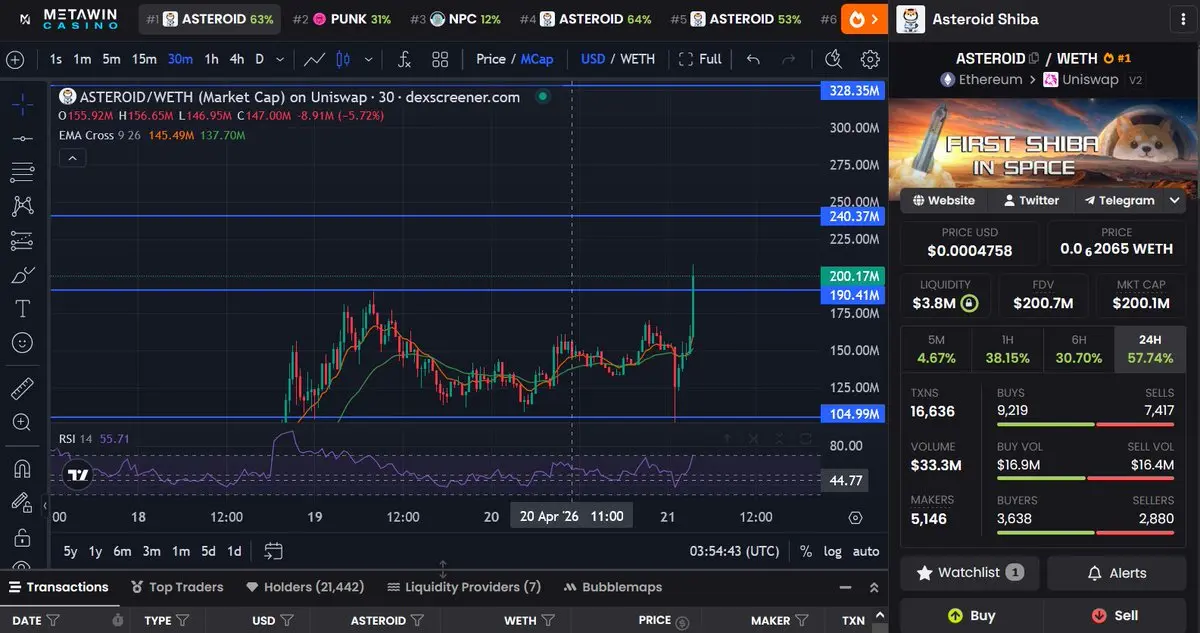Open the emoji icons tool
1200x633 pixels.
[x=22, y=342]
